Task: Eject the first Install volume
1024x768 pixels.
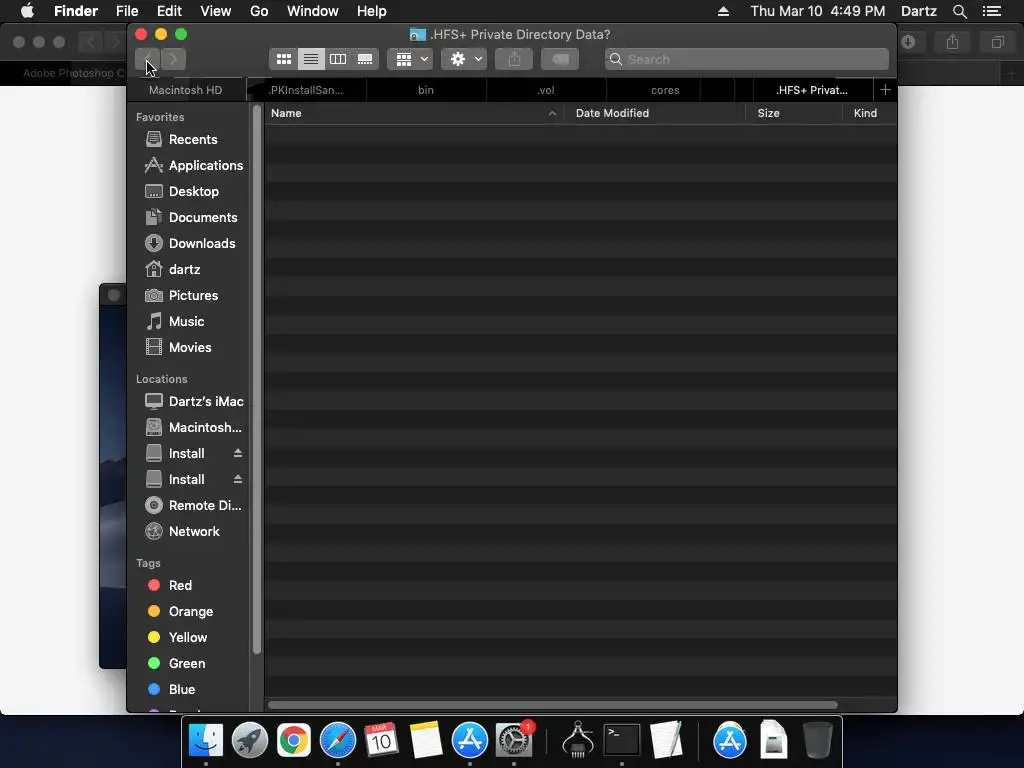Action: [238, 453]
